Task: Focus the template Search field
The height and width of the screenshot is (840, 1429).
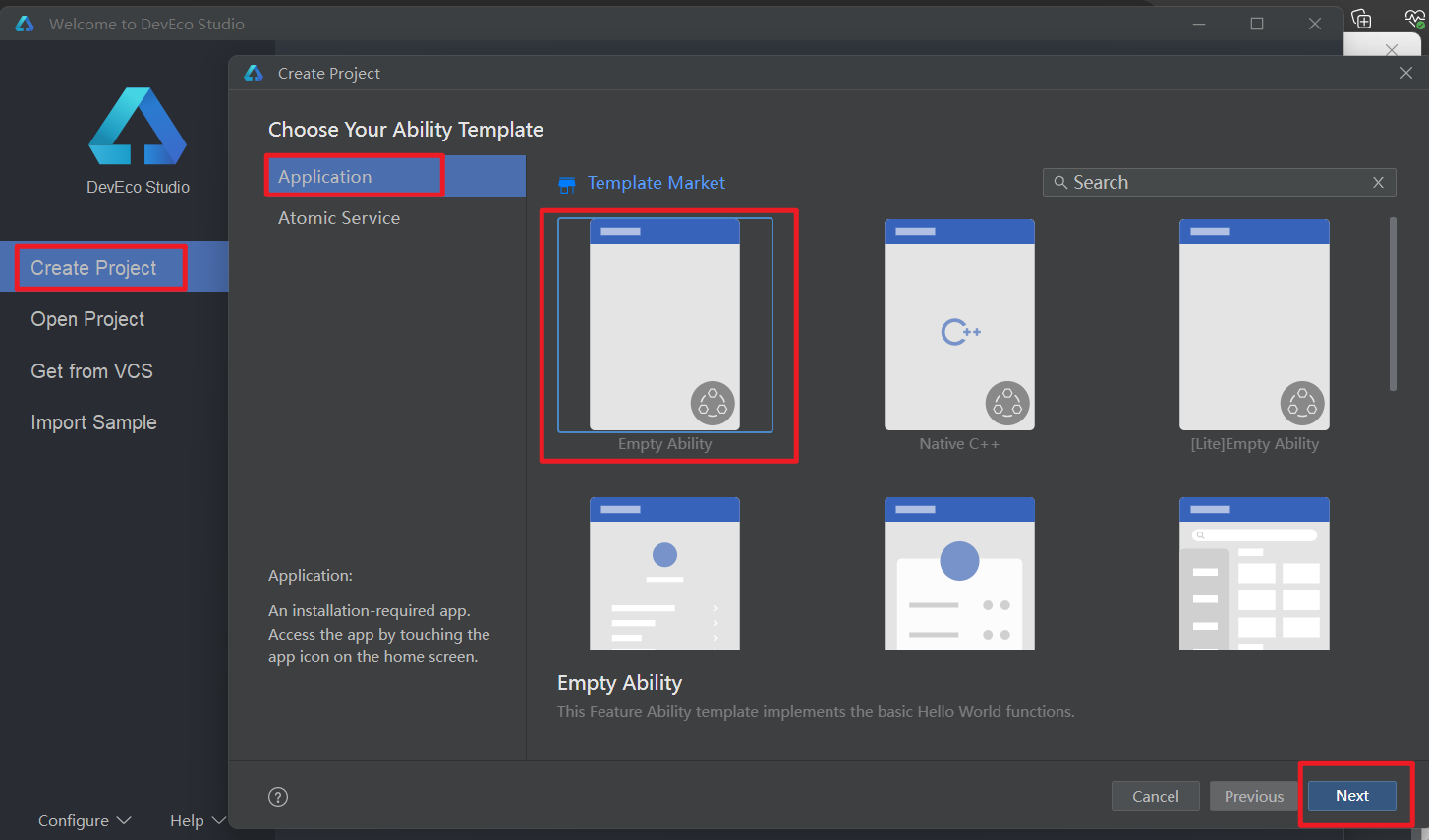Action: coord(1219,183)
